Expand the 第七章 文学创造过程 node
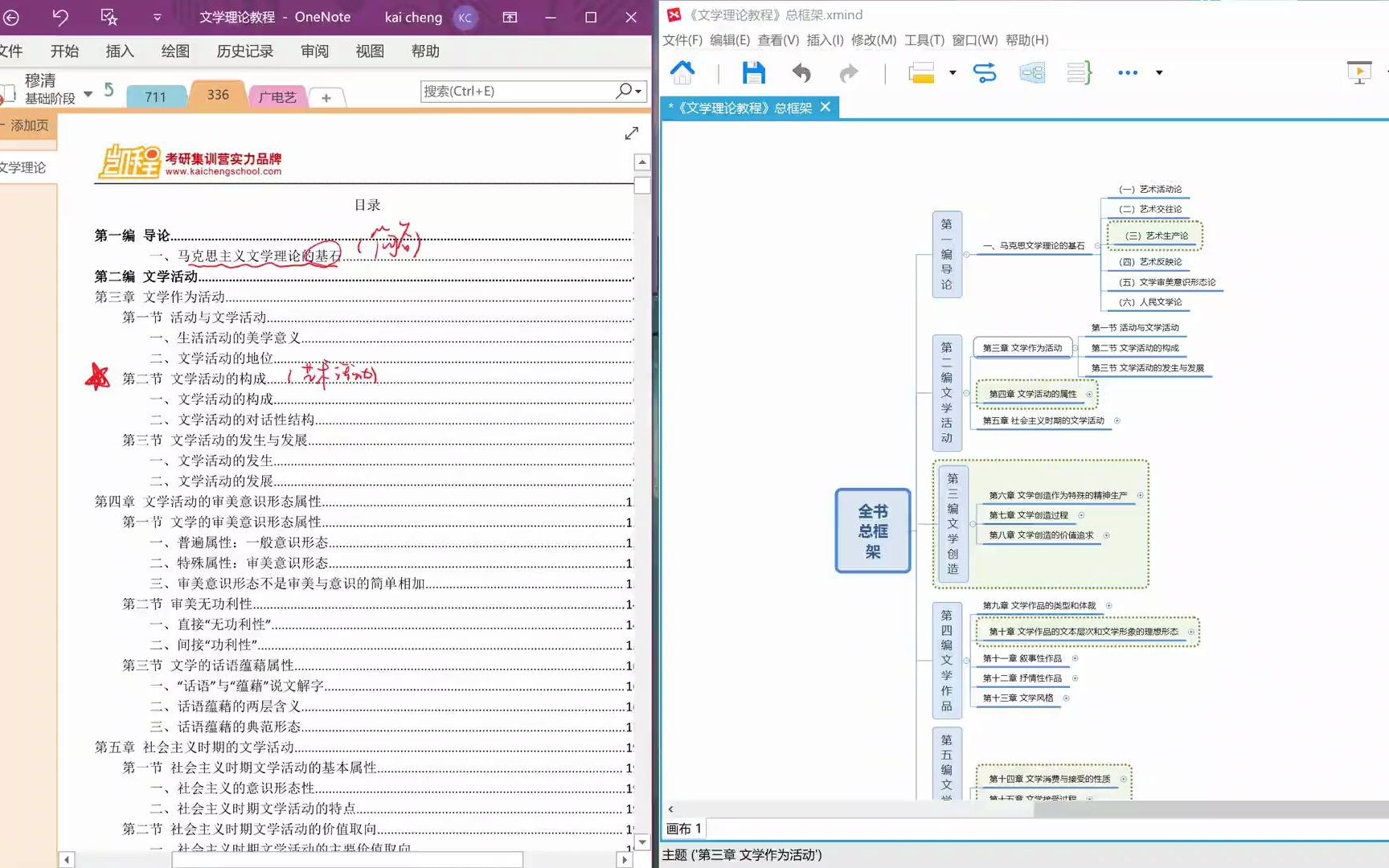Image resolution: width=1389 pixels, height=868 pixels. pyautogui.click(x=1081, y=515)
